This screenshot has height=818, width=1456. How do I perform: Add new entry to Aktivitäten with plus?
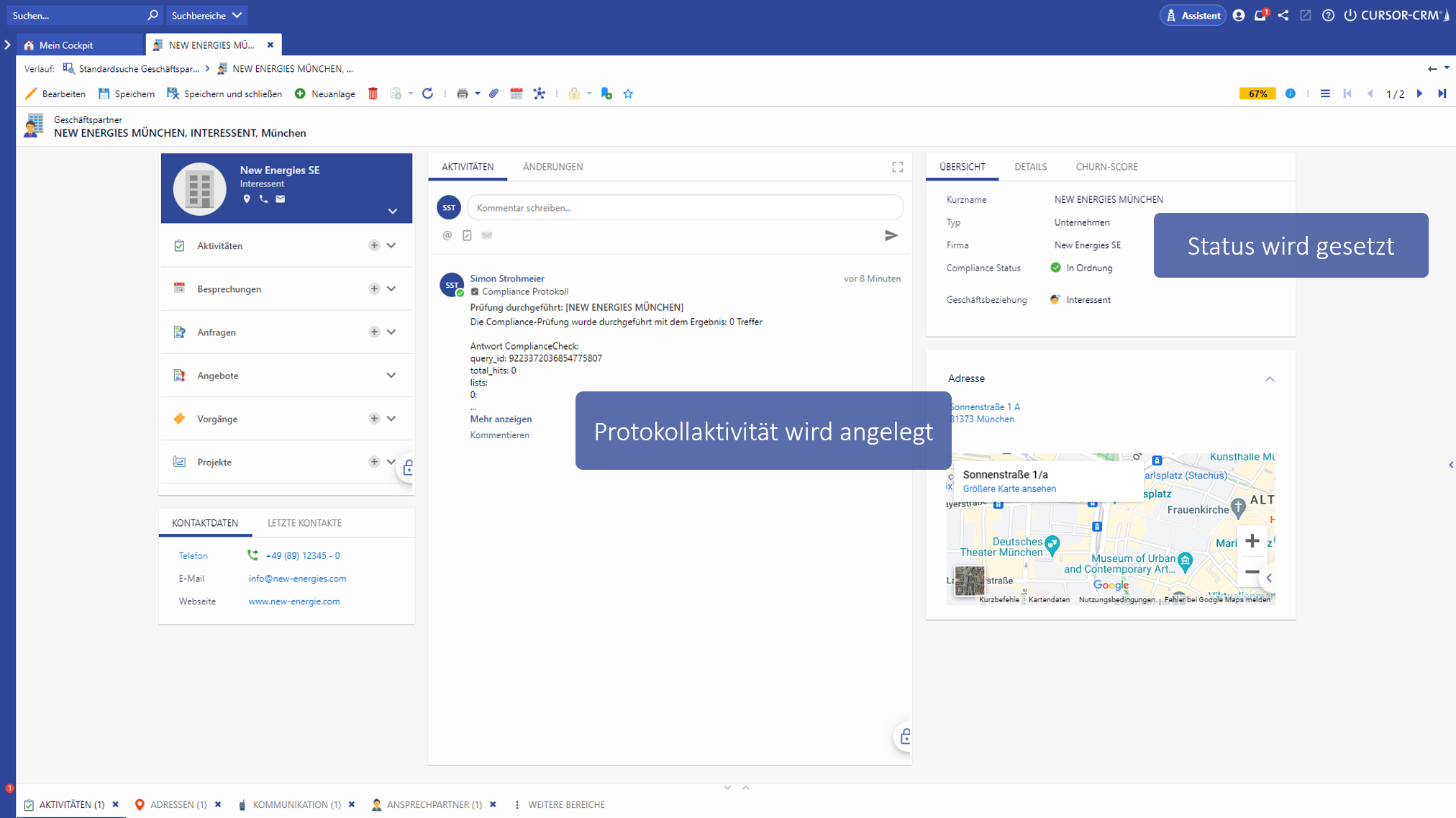point(374,245)
